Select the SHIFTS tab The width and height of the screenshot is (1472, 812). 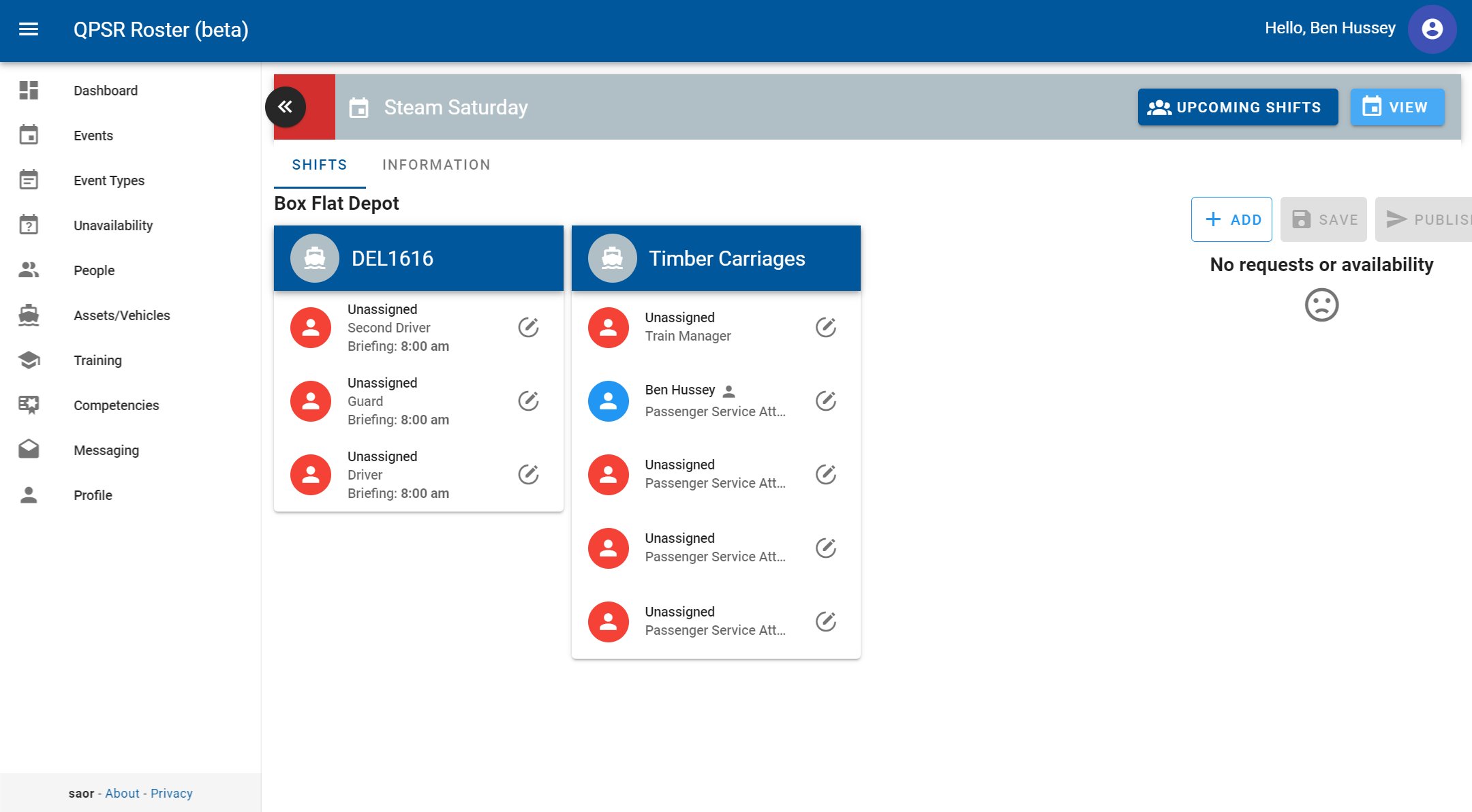coord(319,164)
